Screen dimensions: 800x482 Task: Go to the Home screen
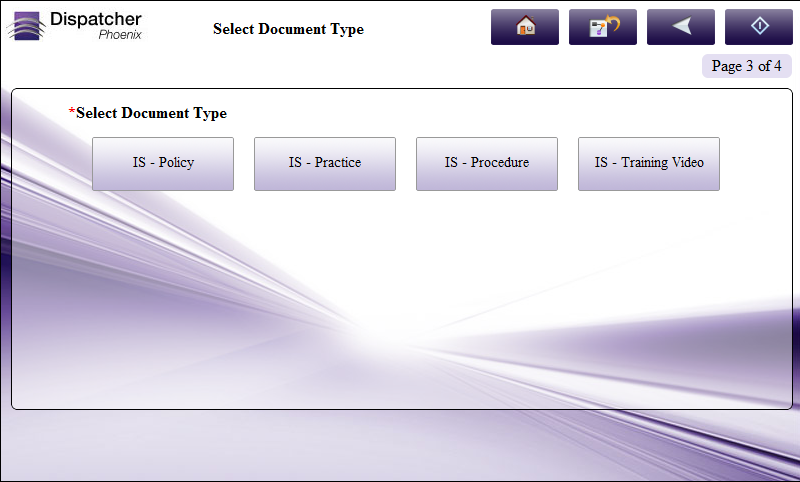[x=524, y=27]
